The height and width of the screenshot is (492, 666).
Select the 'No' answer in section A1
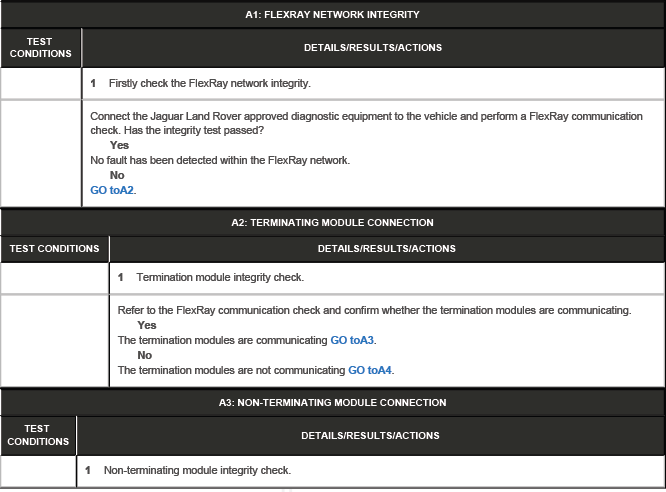coord(117,175)
